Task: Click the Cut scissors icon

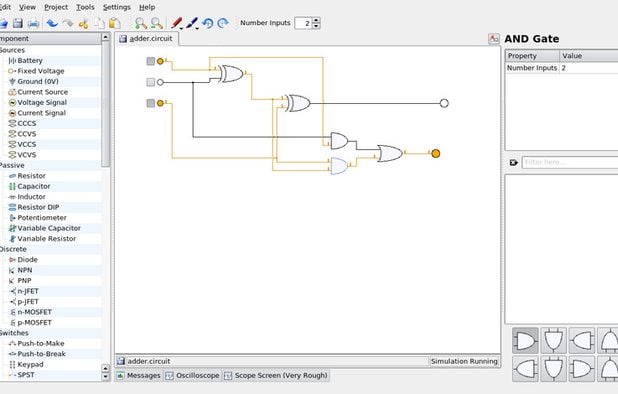Action: tap(83, 24)
